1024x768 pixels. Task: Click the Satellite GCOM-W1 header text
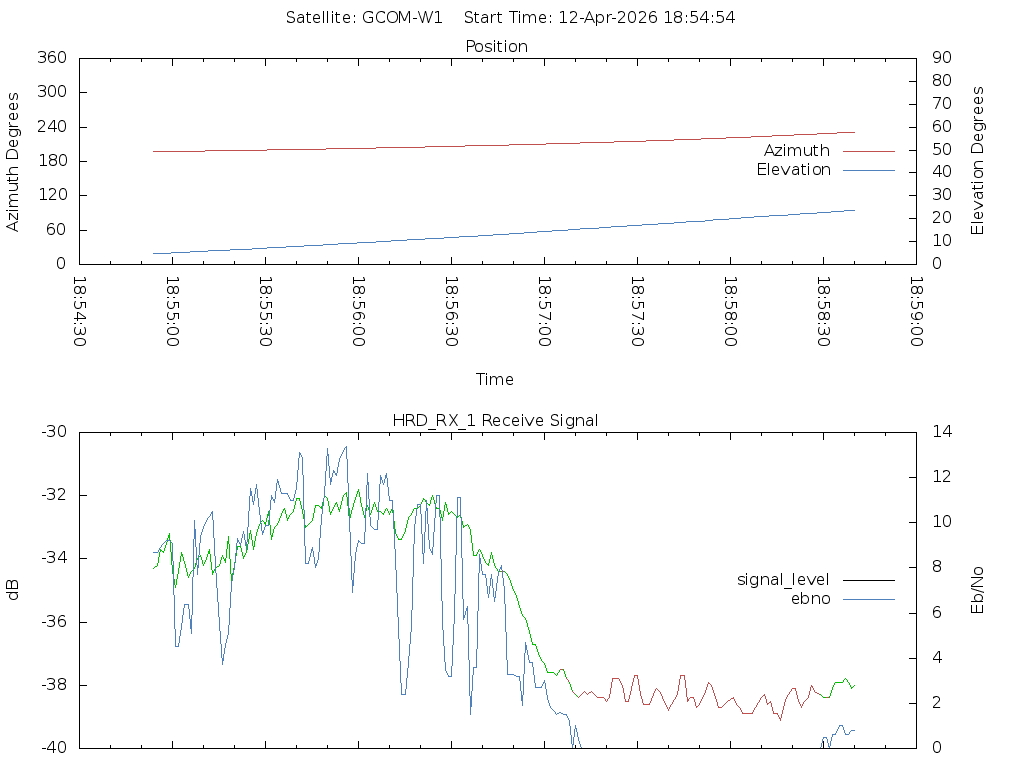pos(364,17)
